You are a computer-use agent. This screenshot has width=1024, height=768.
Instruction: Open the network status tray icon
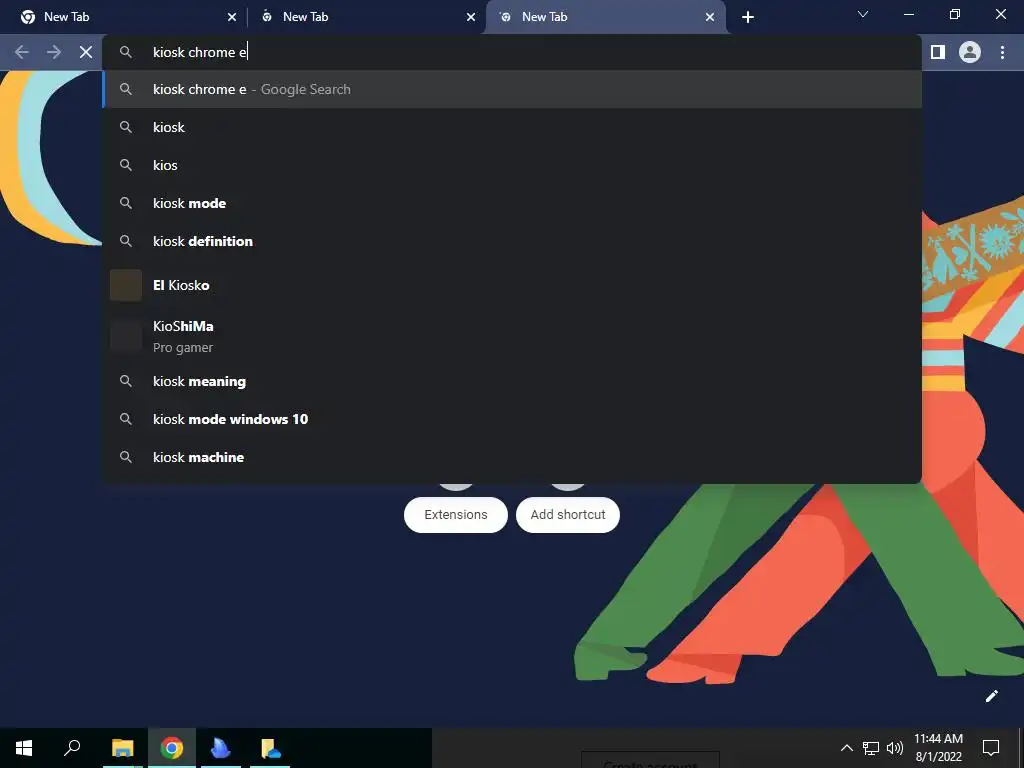point(871,748)
